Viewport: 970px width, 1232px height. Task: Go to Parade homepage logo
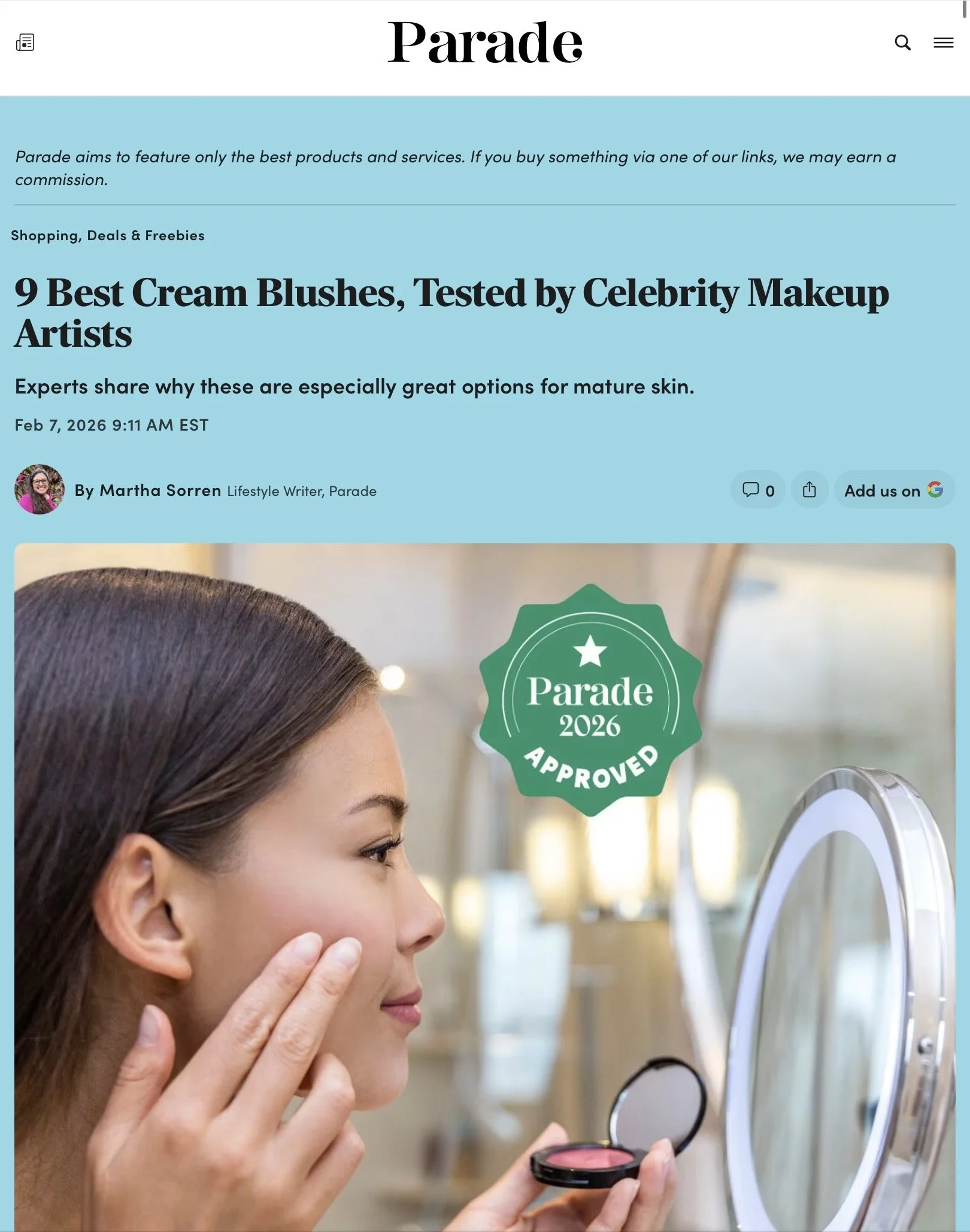485,43
